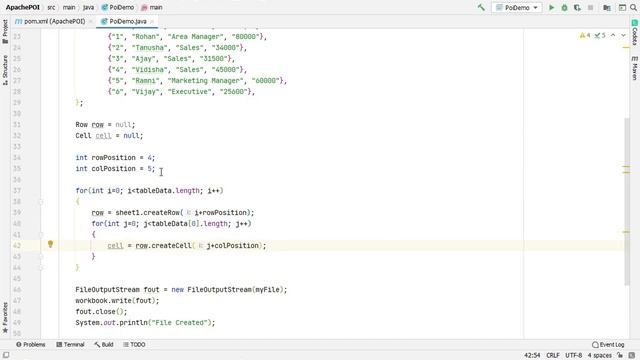
Task: Click the status bar rightmost icon
Action: point(632,356)
